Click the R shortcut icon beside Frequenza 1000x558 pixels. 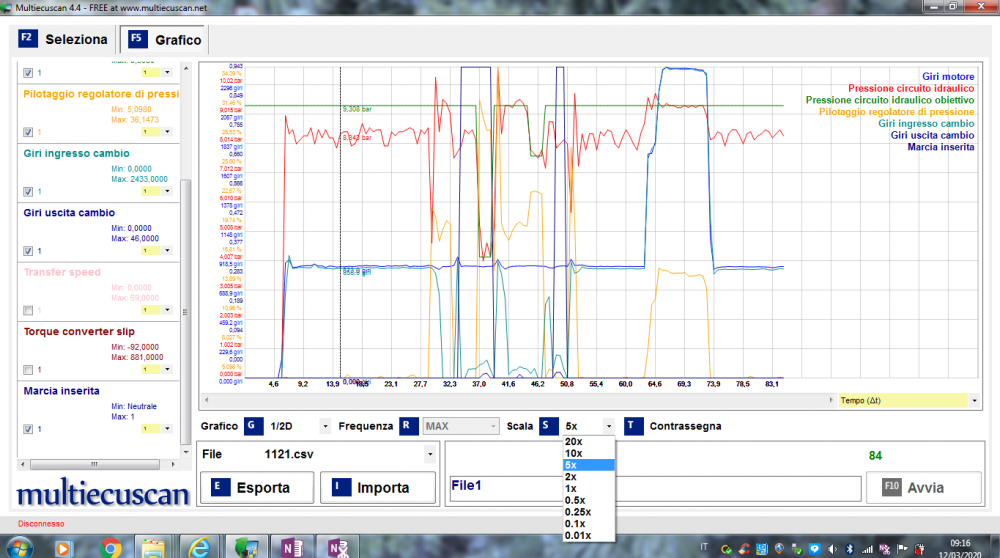[408, 426]
